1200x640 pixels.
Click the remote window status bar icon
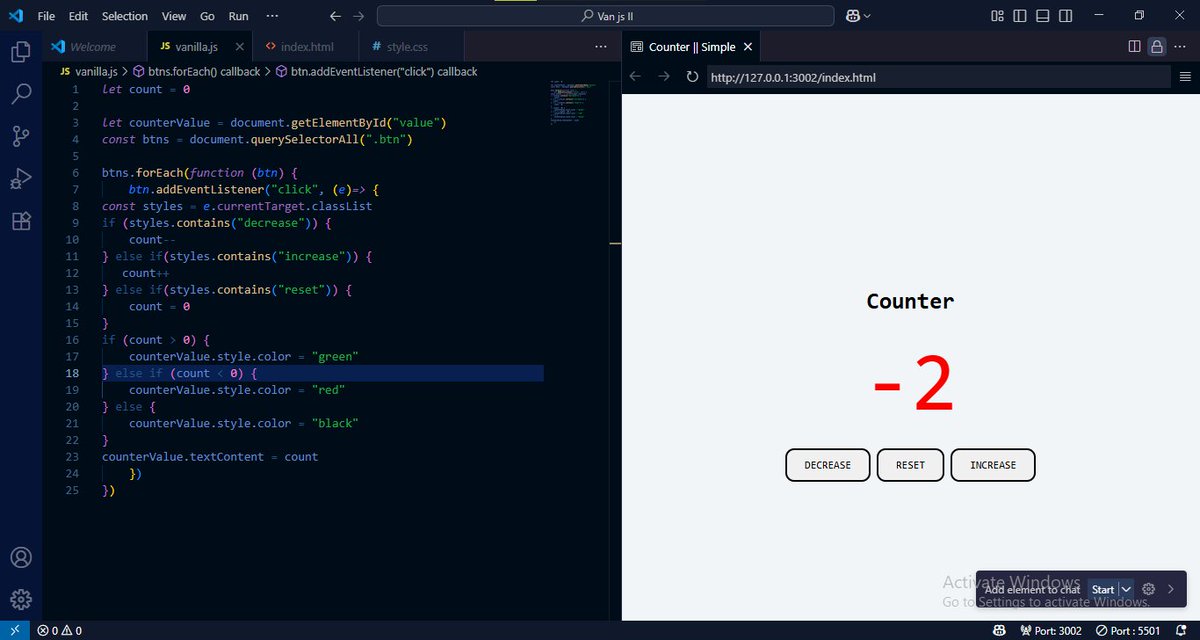tap(15, 631)
